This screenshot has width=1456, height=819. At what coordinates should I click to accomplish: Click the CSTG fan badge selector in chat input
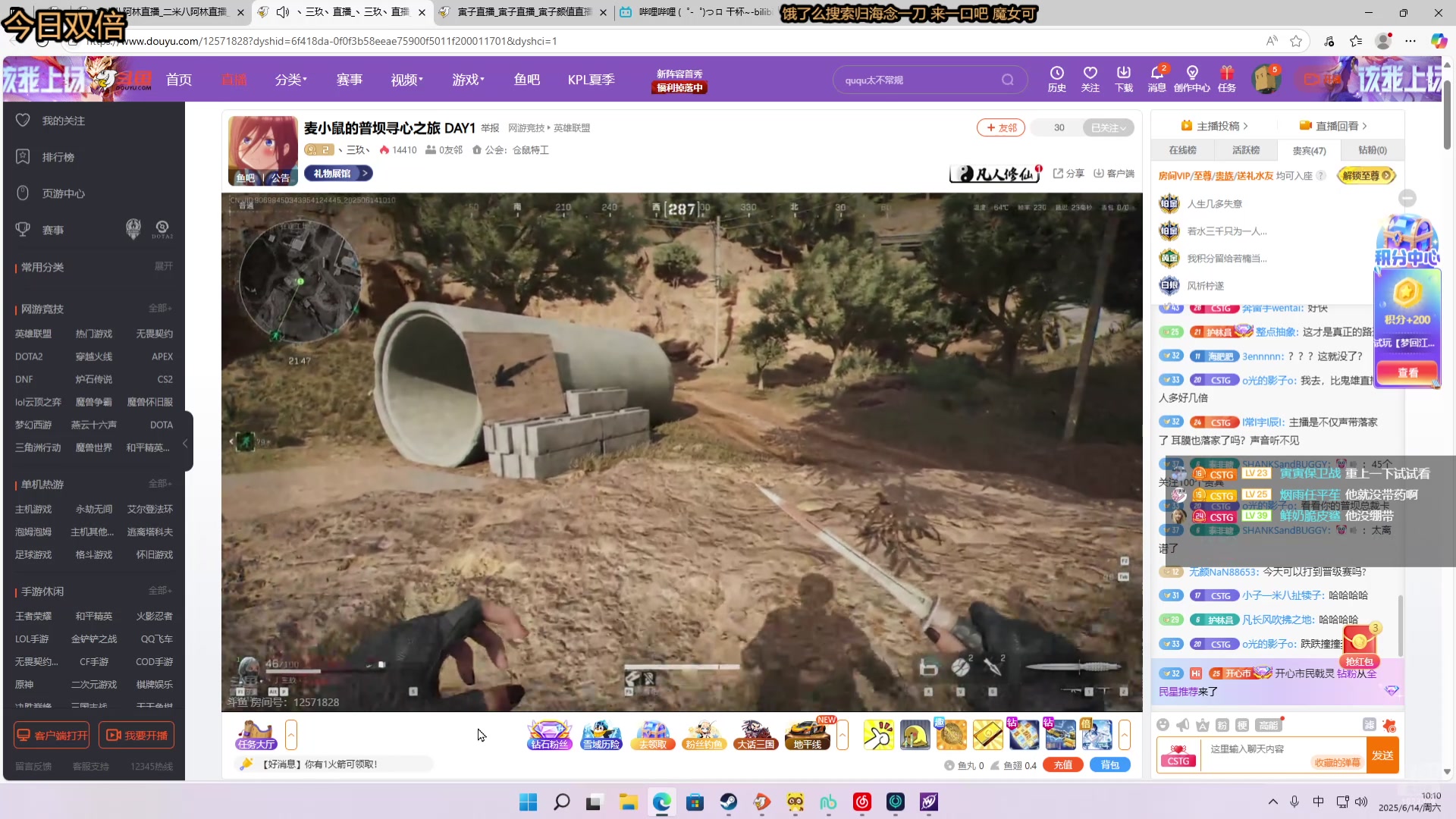[1178, 755]
